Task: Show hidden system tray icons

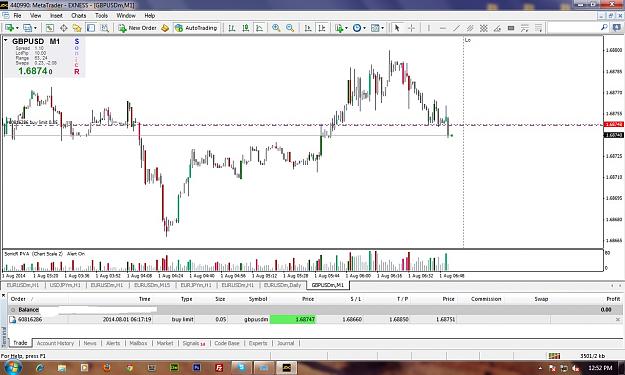Action: [540, 367]
